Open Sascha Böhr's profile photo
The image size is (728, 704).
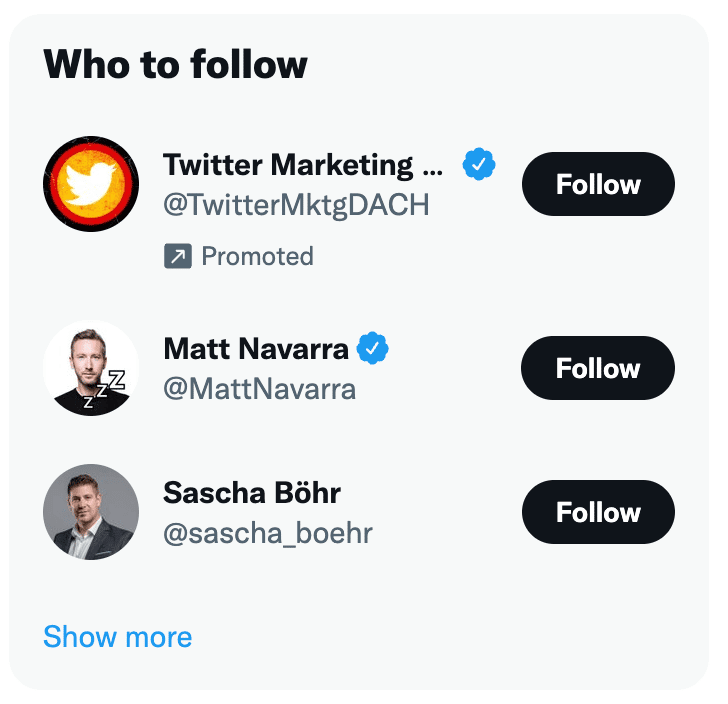[91, 512]
